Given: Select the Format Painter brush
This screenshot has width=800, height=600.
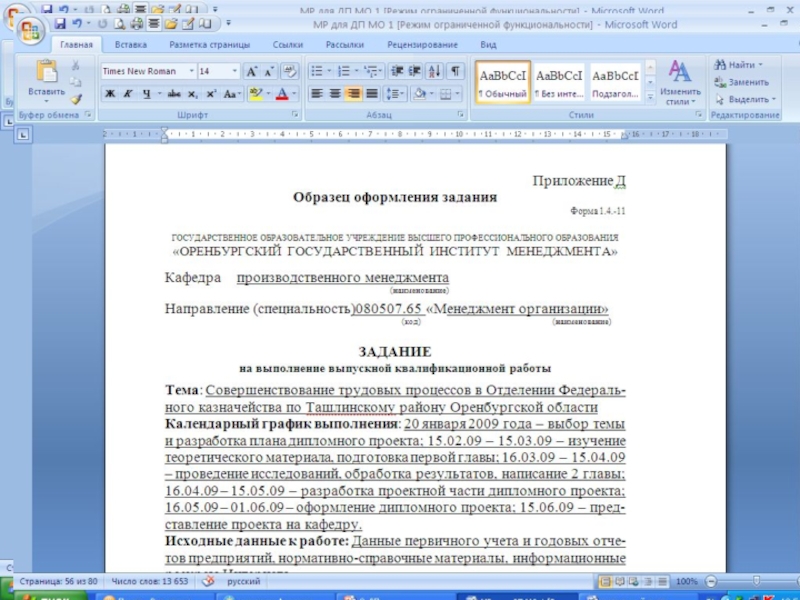Looking at the screenshot, I should (x=76, y=99).
